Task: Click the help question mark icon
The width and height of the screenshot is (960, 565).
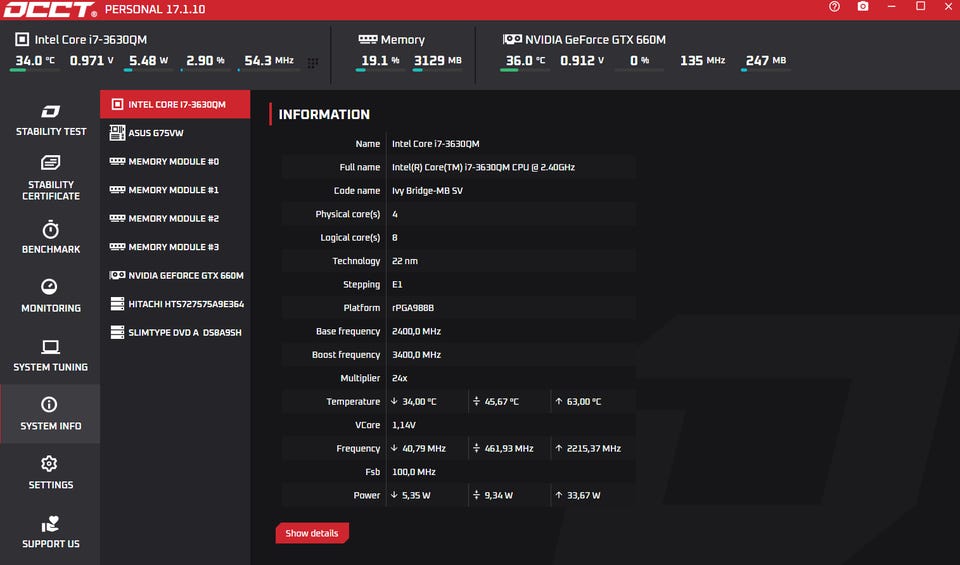Action: [834, 7]
